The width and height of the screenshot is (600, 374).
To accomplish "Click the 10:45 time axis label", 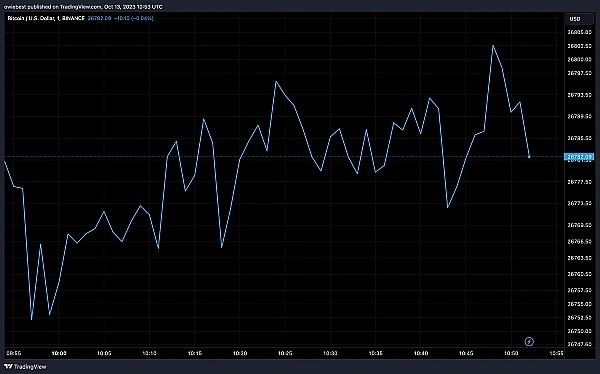I will [466, 353].
